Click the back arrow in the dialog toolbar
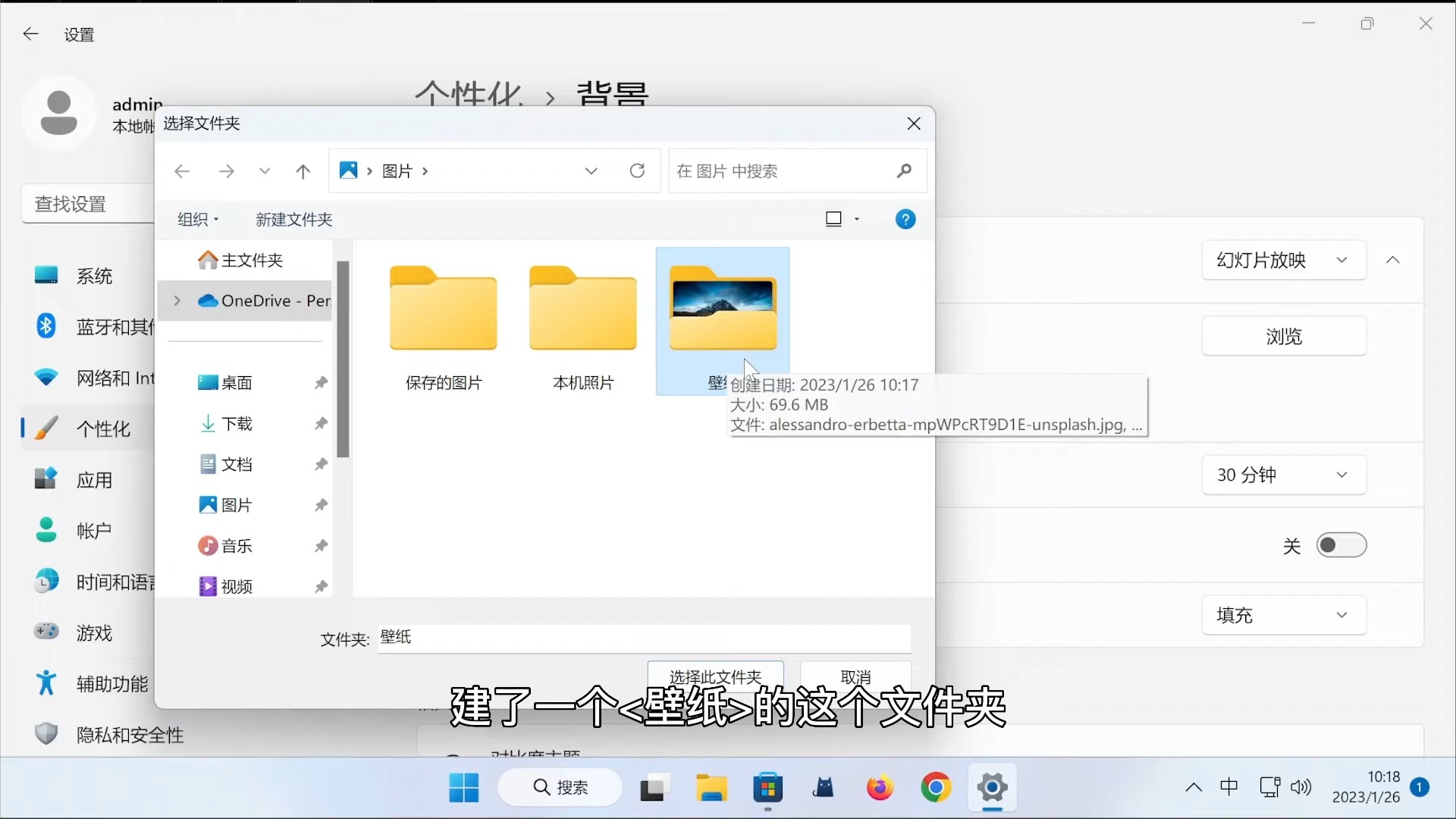 (182, 171)
